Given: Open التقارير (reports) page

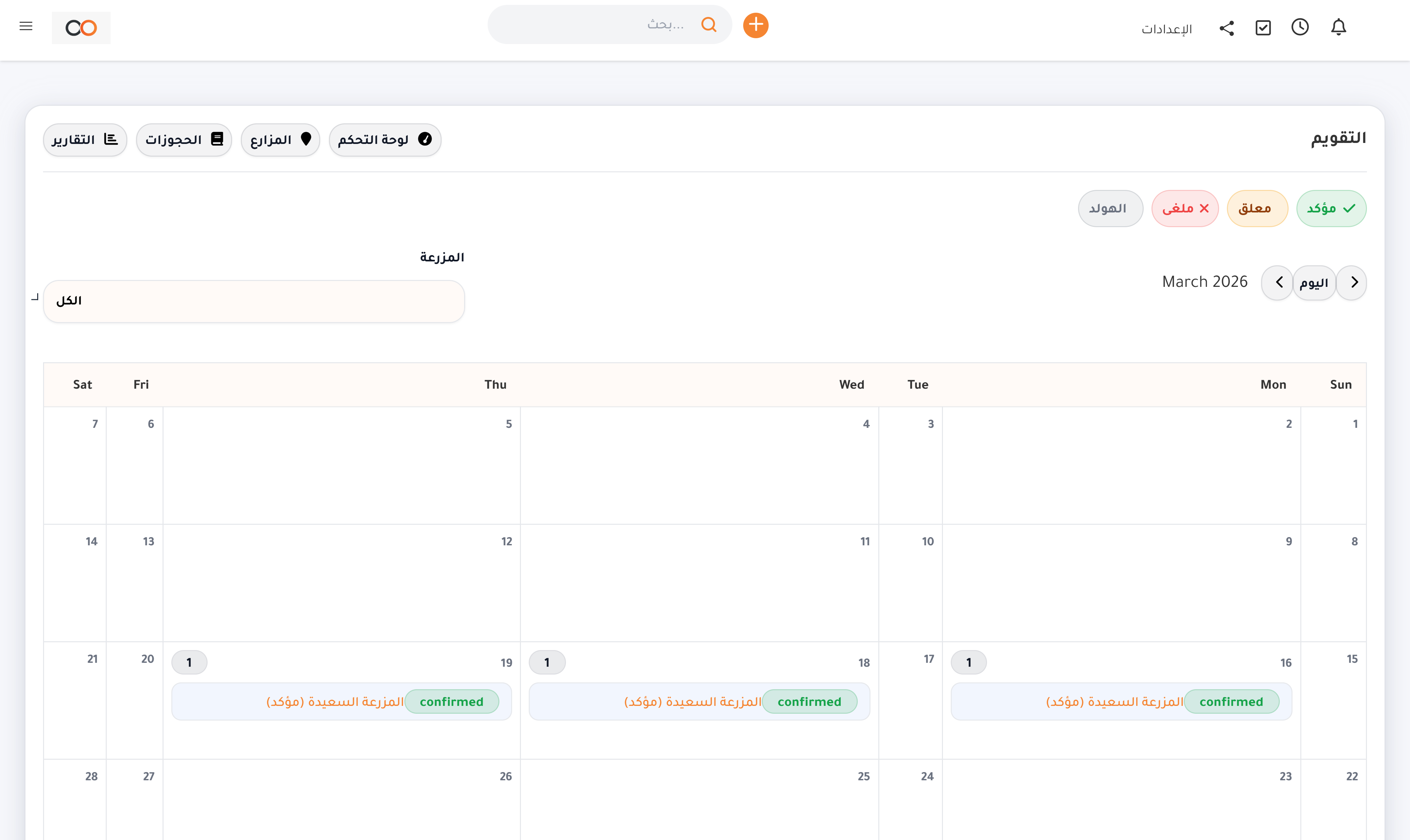Looking at the screenshot, I should (85, 139).
